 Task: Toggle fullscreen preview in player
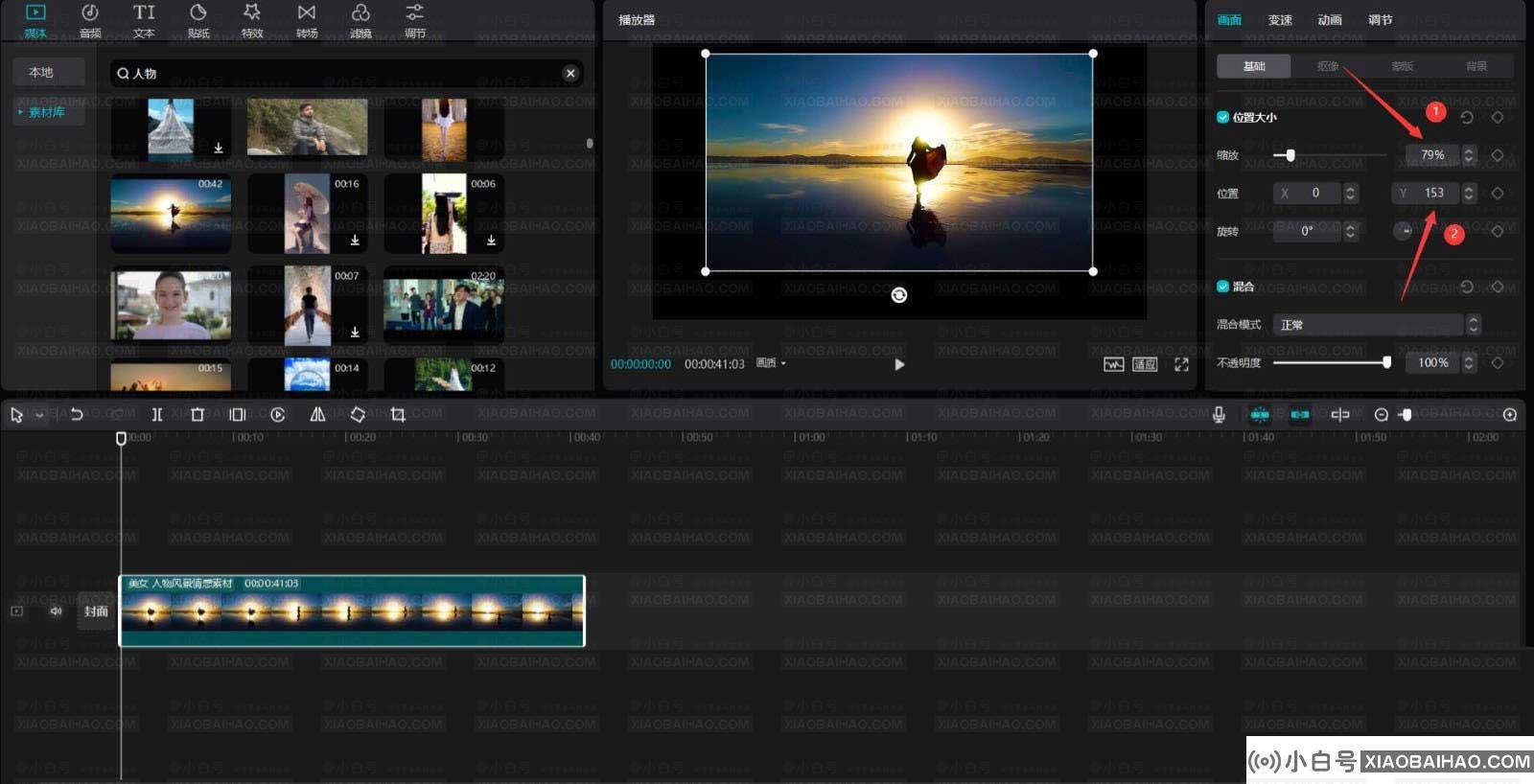coord(1181,364)
